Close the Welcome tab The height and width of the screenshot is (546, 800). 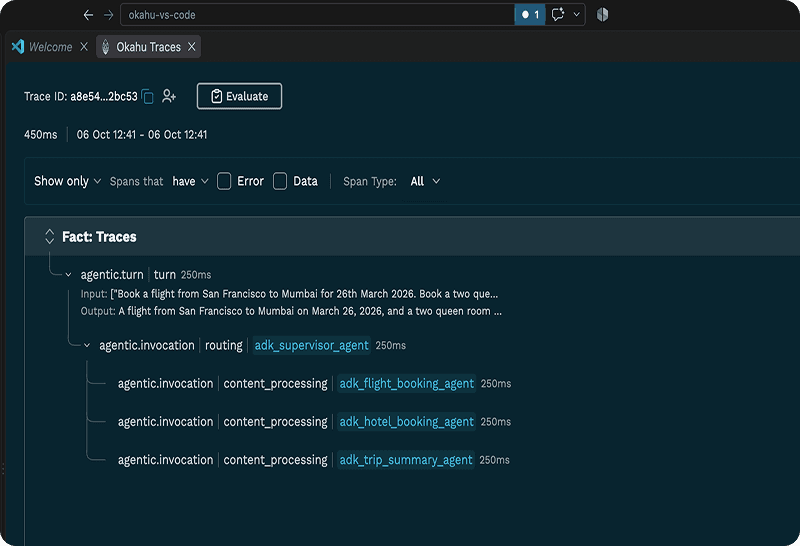pos(84,47)
